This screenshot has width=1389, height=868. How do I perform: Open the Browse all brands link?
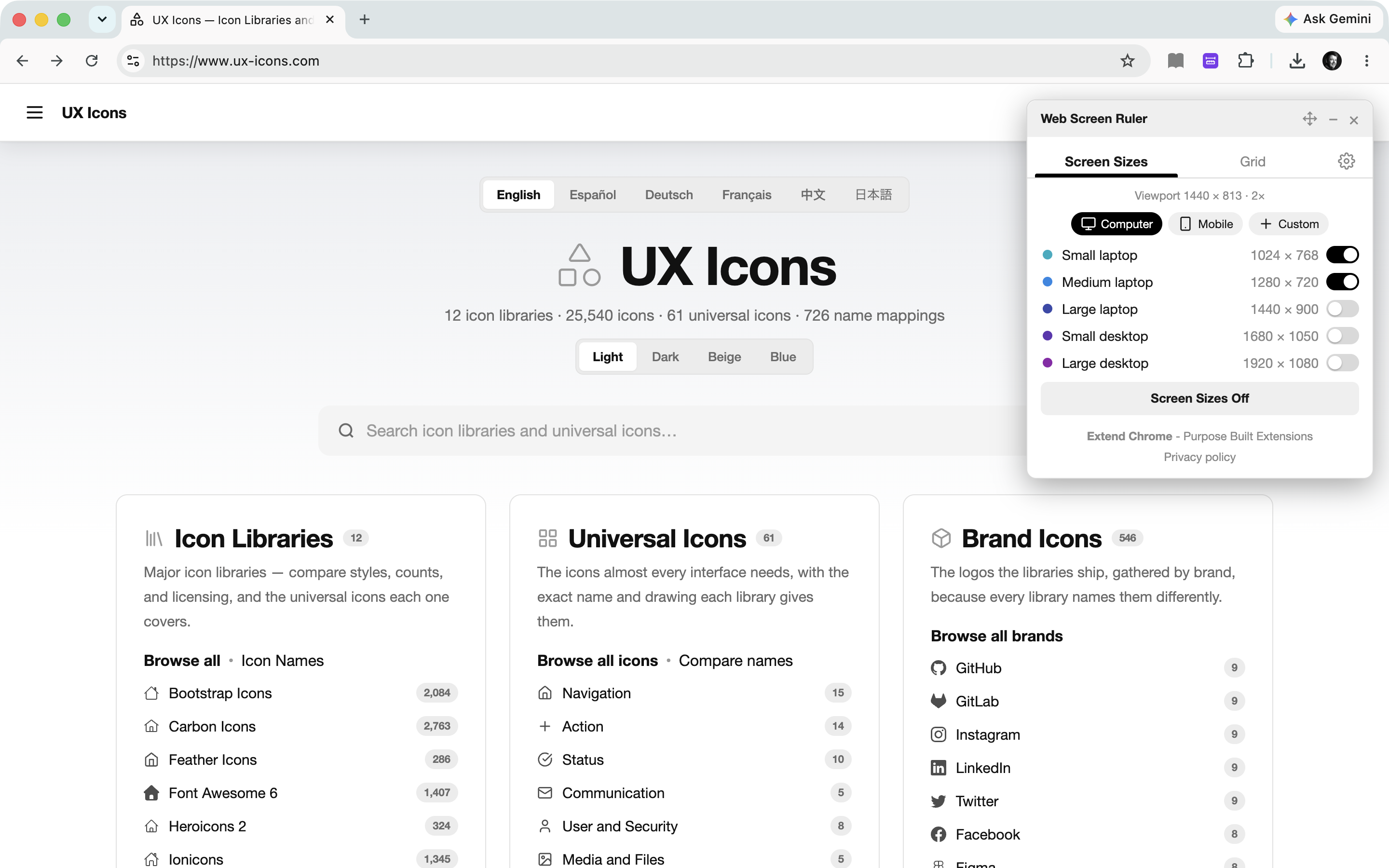(x=996, y=636)
